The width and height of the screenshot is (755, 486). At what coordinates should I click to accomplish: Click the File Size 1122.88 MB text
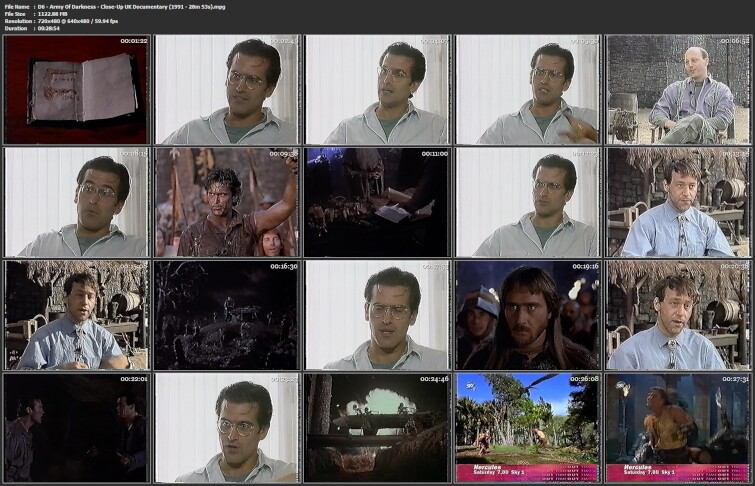(36, 14)
